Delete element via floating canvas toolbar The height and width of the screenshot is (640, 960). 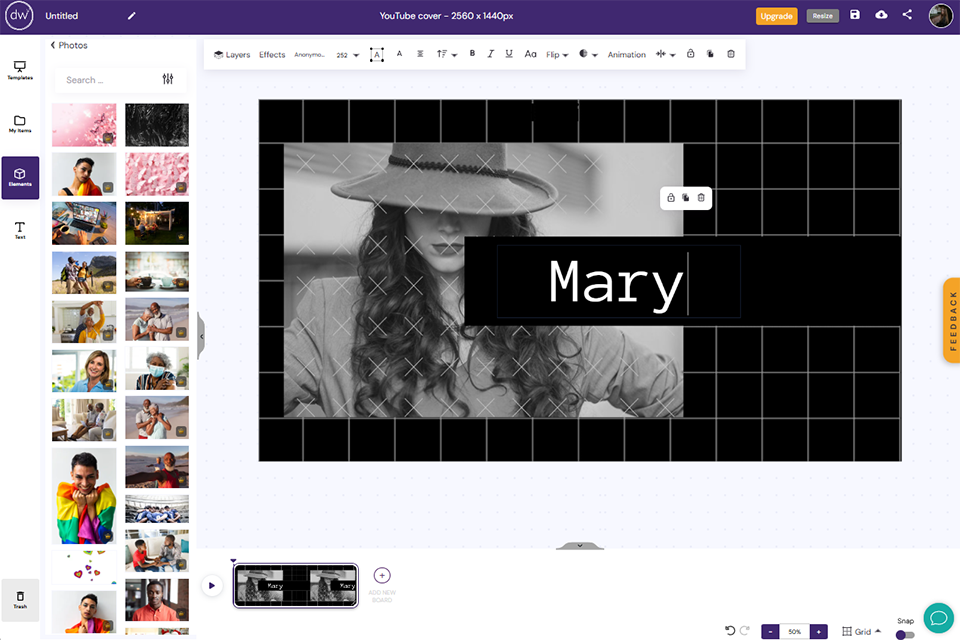coord(701,198)
